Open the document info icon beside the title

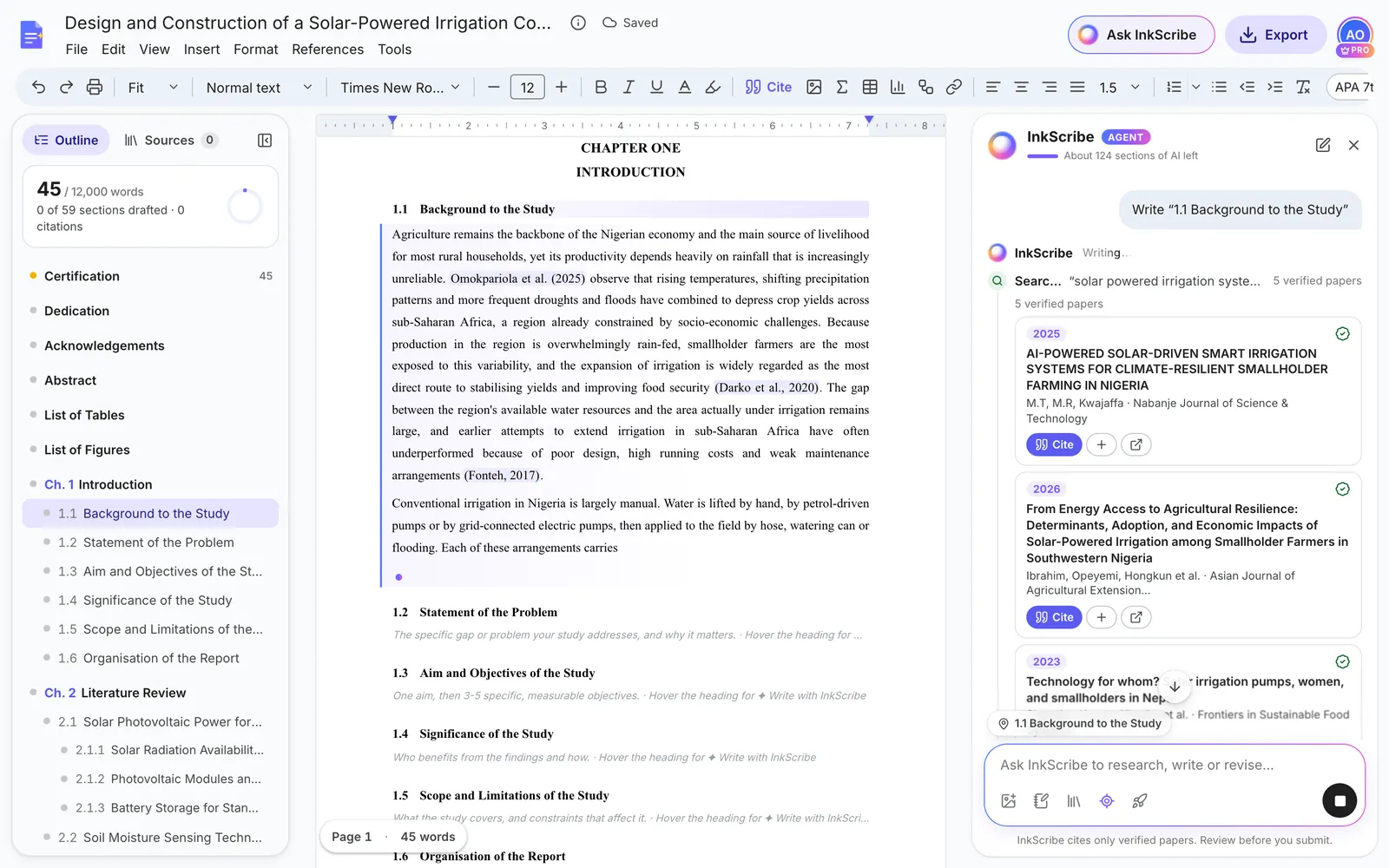(x=578, y=23)
